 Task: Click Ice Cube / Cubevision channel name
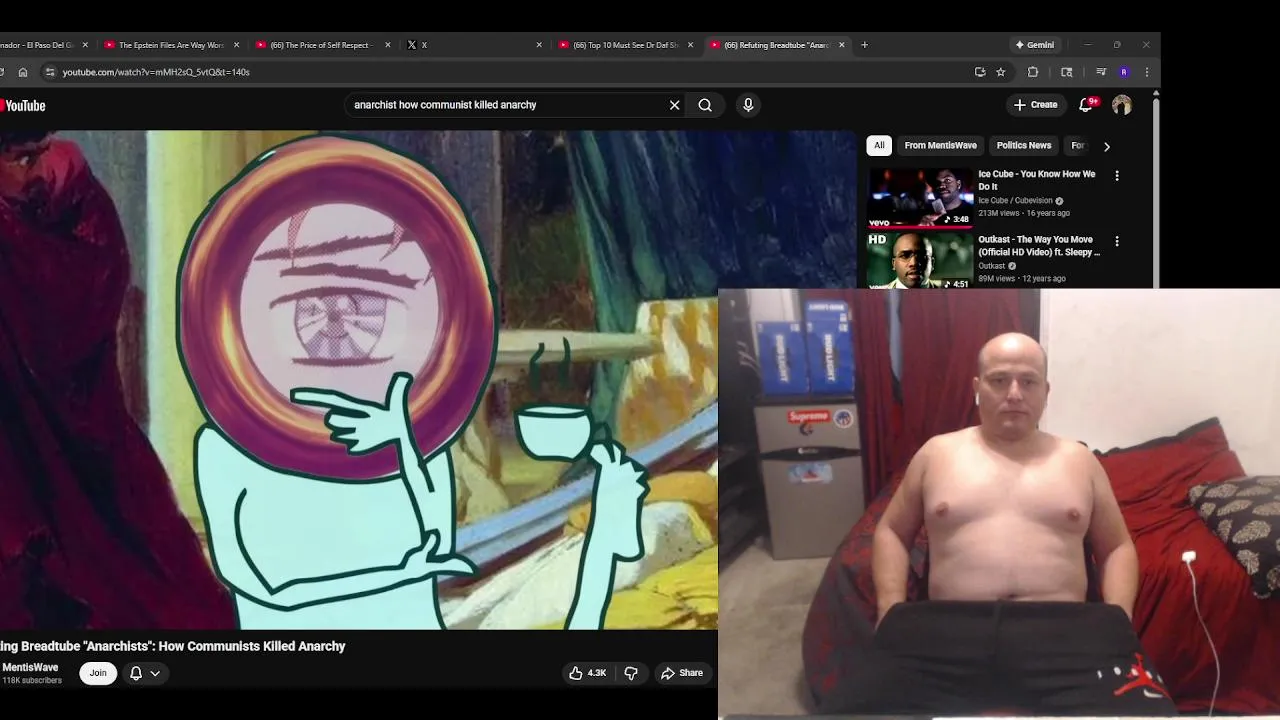[1015, 200]
